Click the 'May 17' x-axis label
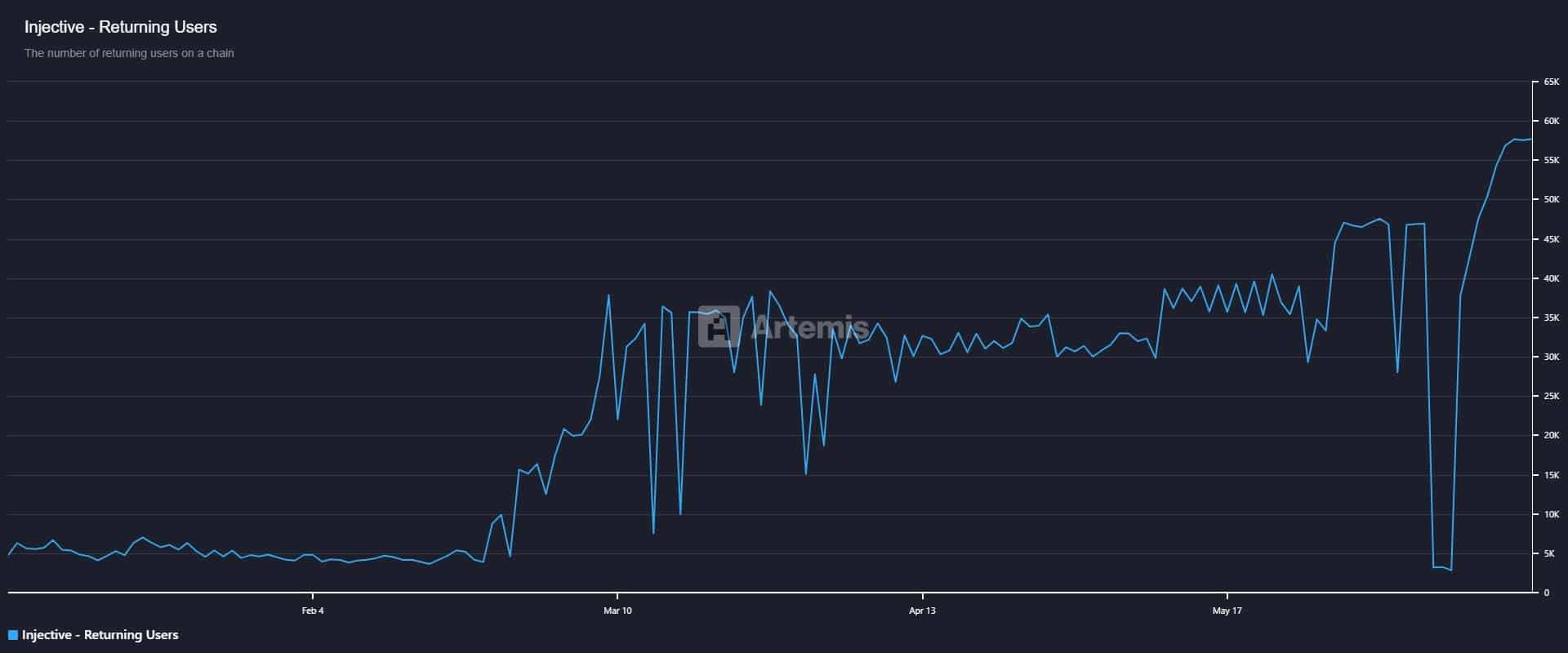1568x653 pixels. pyautogui.click(x=1227, y=611)
